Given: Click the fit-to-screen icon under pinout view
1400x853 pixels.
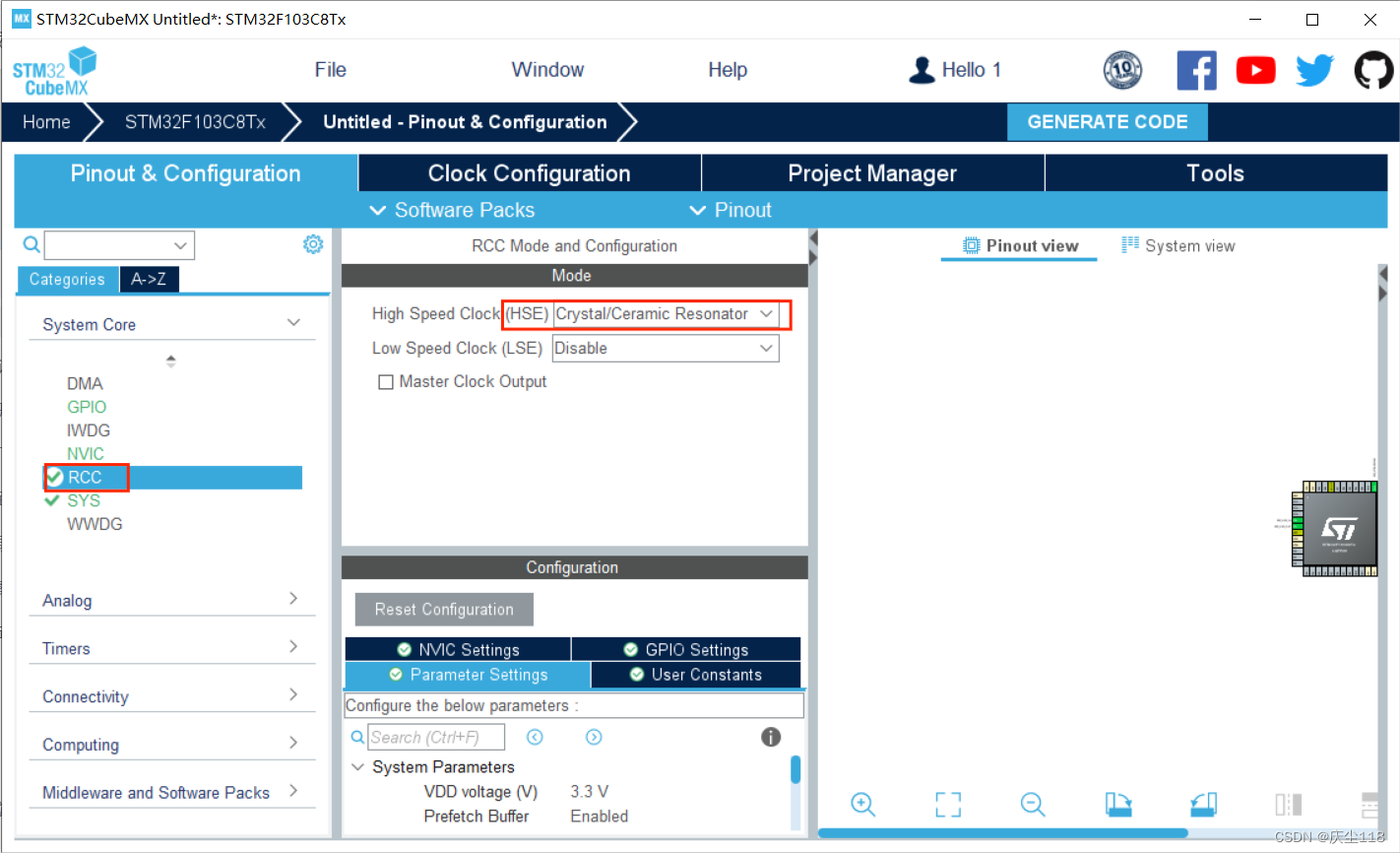Looking at the screenshot, I should (x=948, y=804).
